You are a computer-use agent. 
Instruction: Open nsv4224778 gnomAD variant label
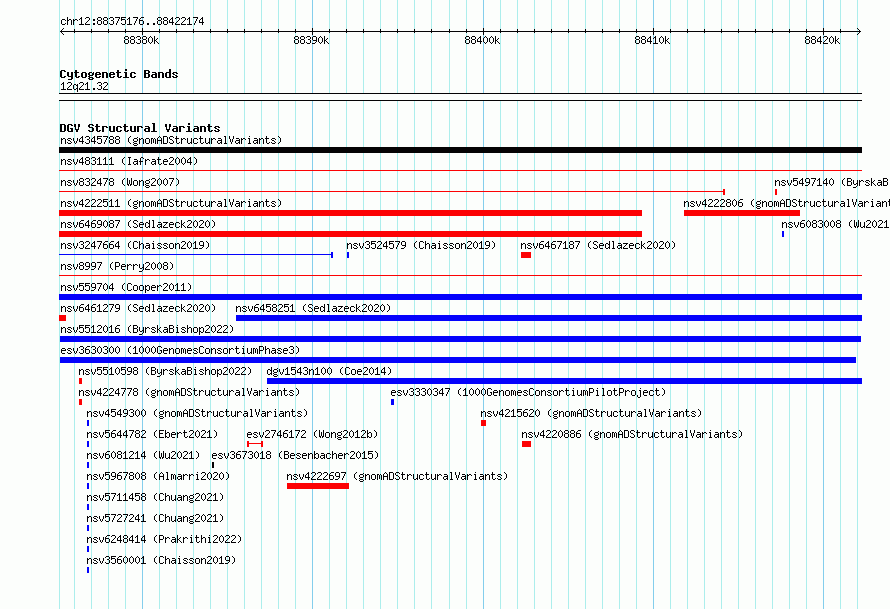(189, 392)
